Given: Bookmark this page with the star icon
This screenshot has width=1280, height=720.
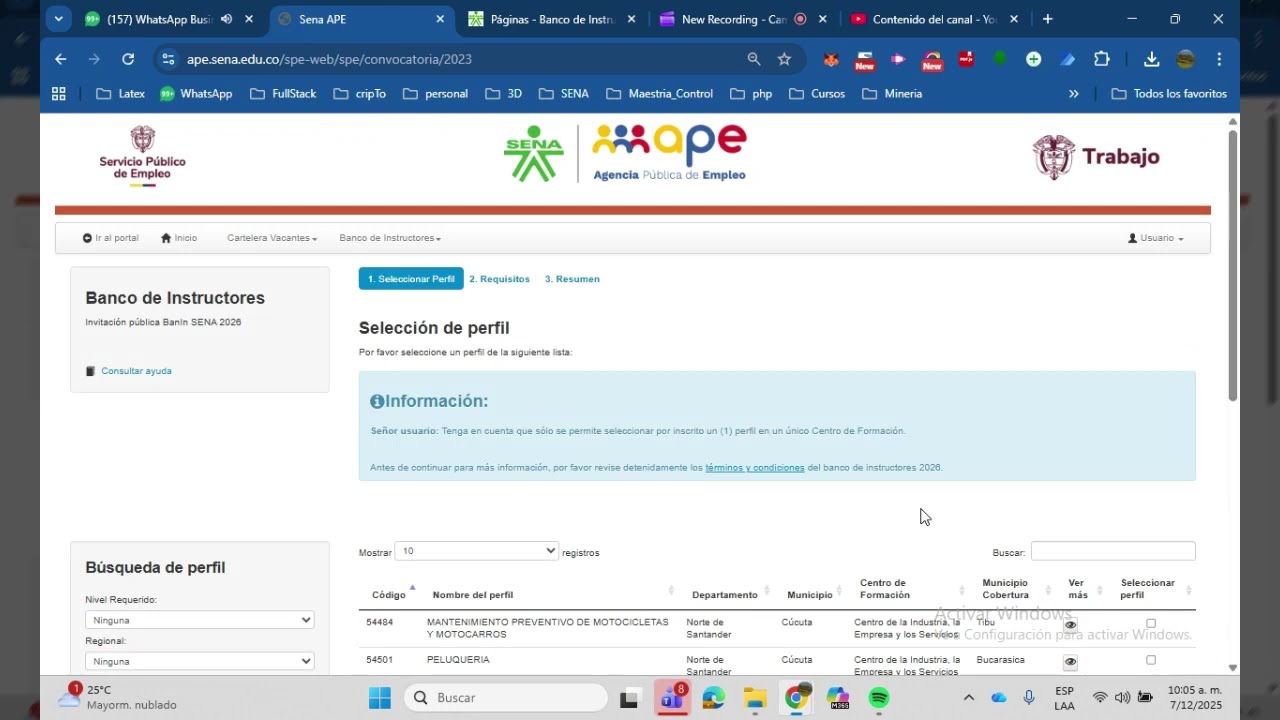Looking at the screenshot, I should [785, 59].
